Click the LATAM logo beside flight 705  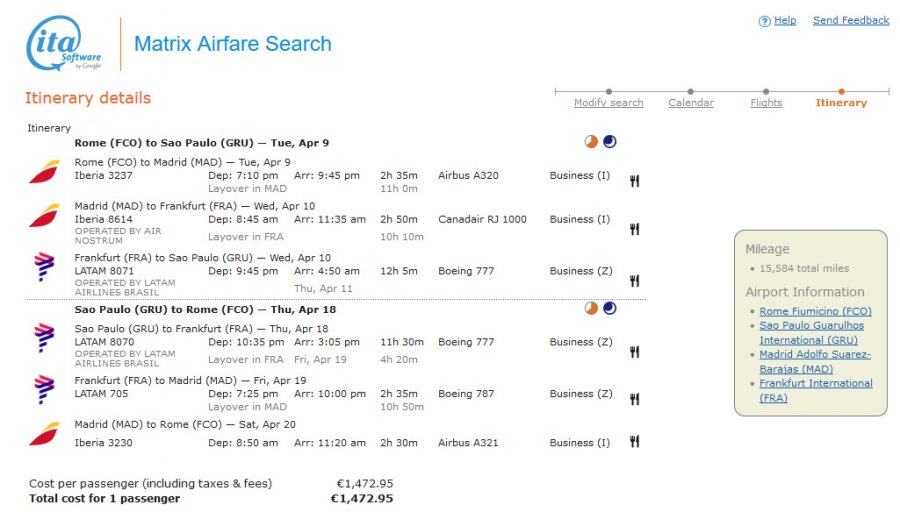pos(44,390)
